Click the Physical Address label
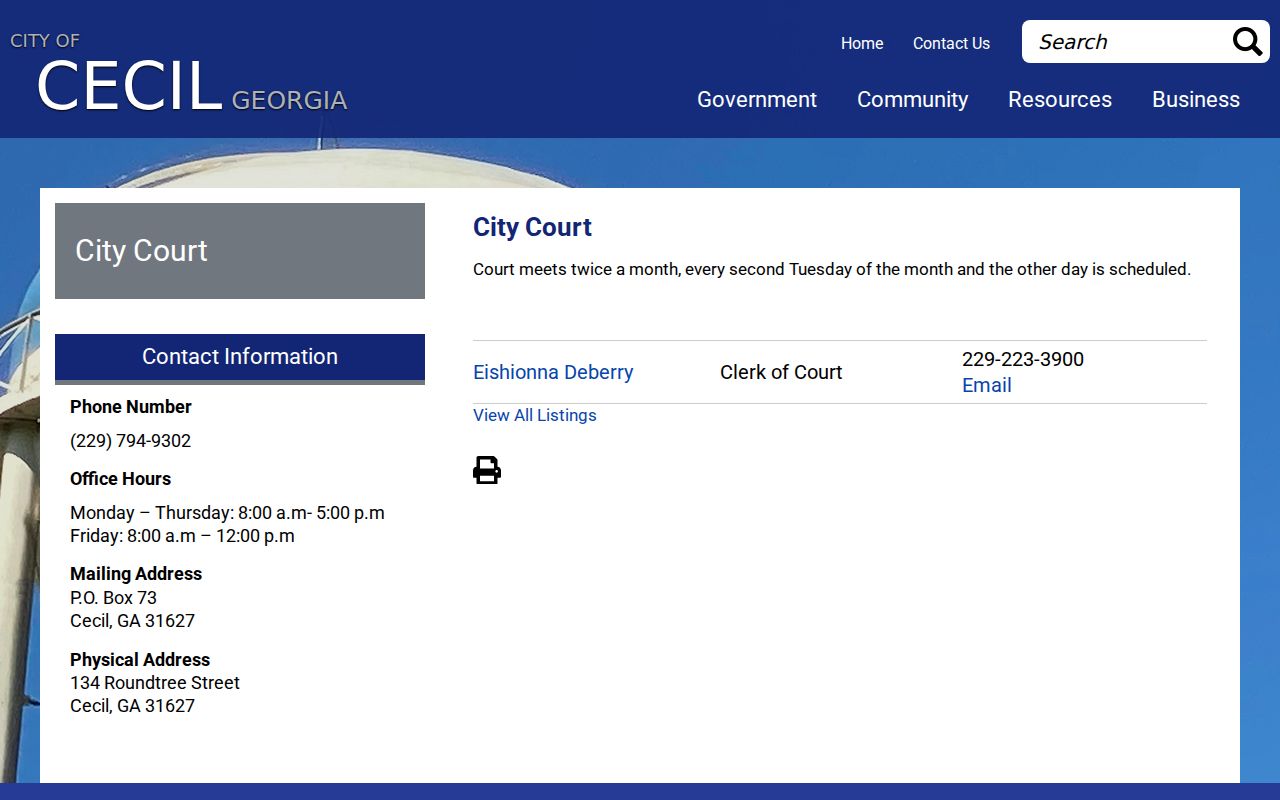Screen dimensions: 1280x800 [x=140, y=660]
